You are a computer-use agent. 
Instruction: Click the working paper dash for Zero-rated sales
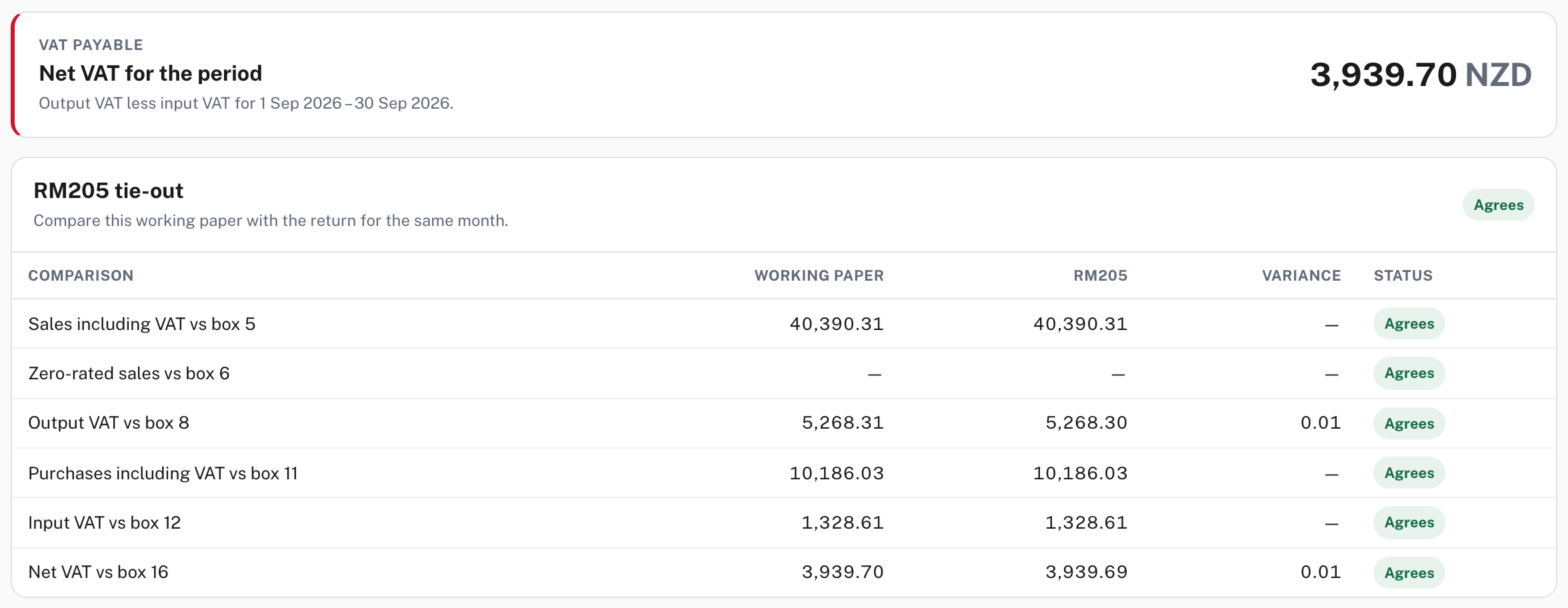pyautogui.click(x=875, y=375)
